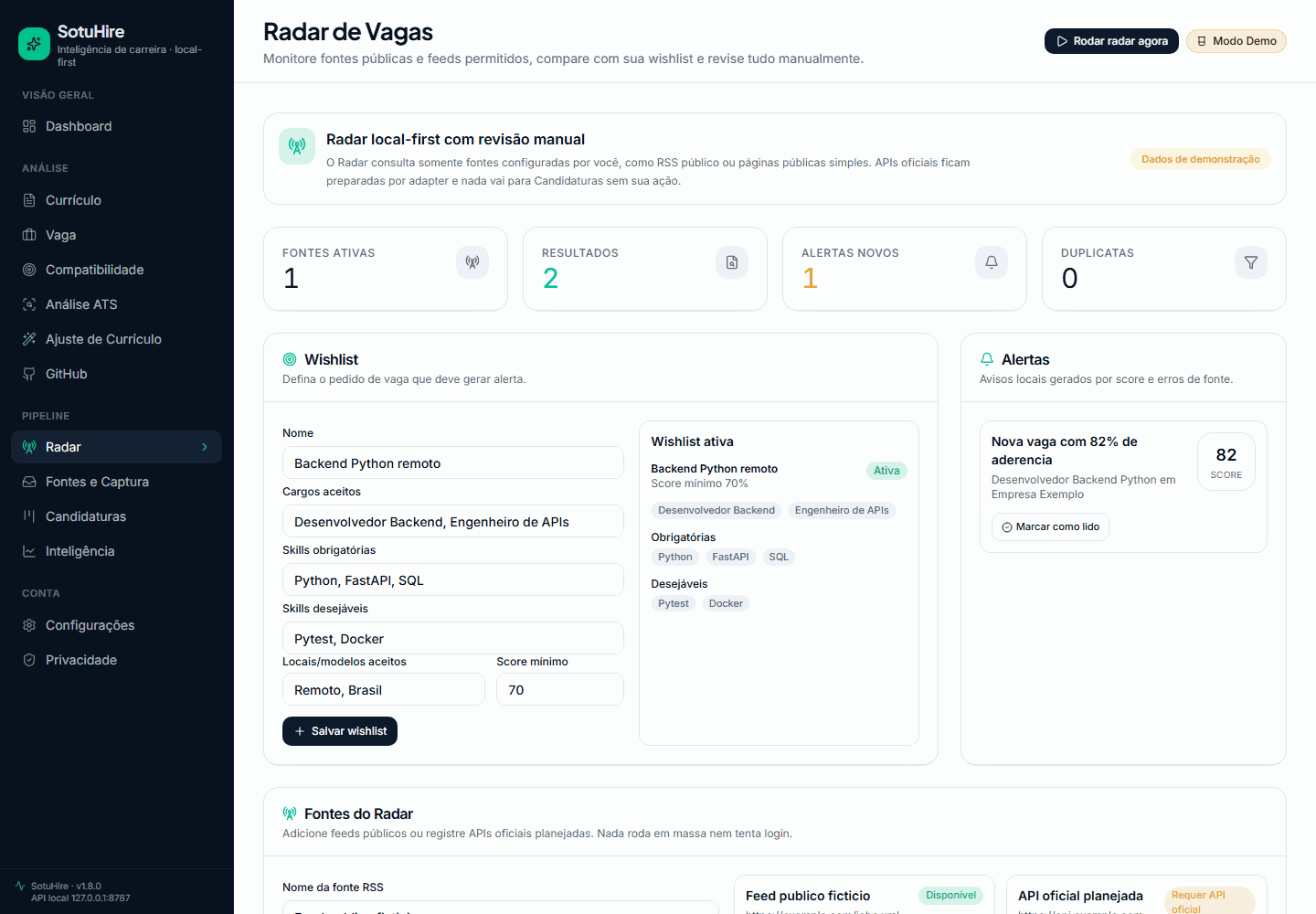Click the Python skill tag

(x=675, y=557)
